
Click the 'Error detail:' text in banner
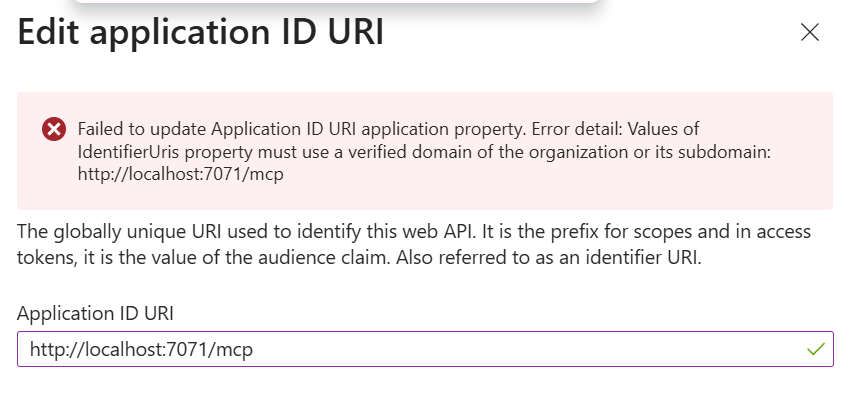click(x=576, y=129)
